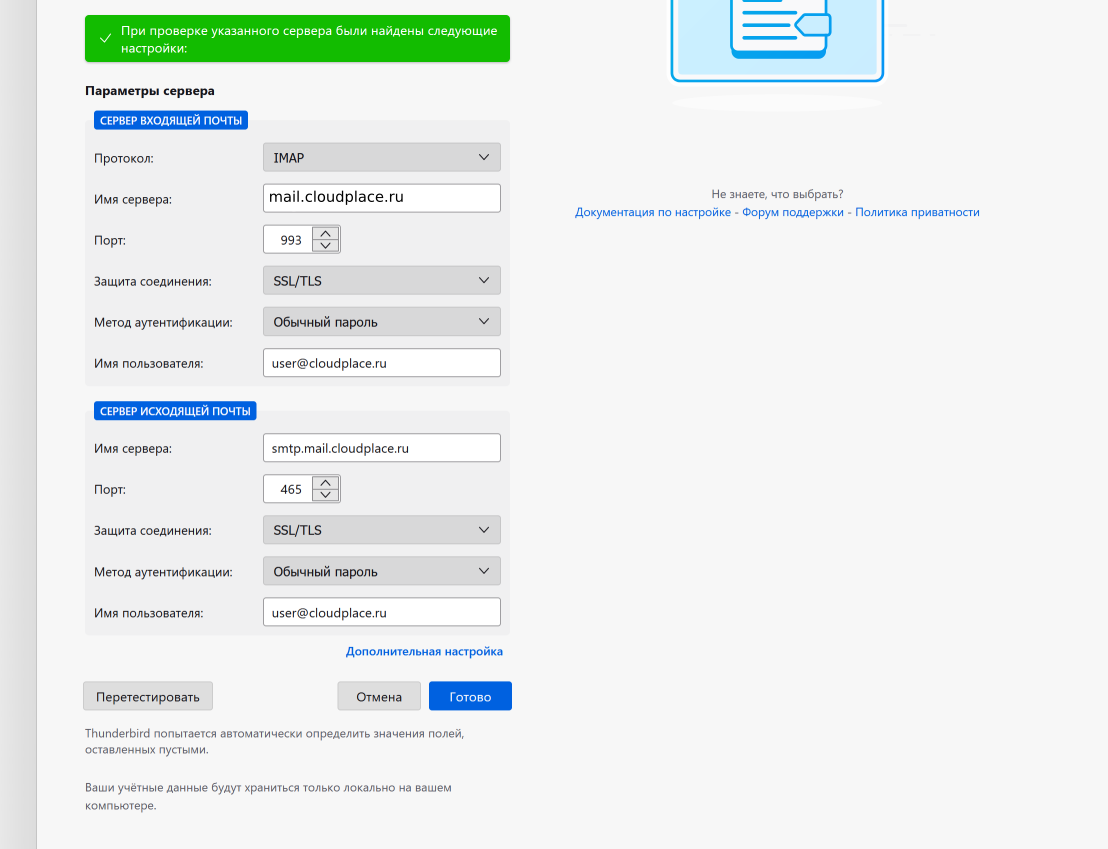Image resolution: width=1108 pixels, height=849 pixels.
Task: Expand outgoing Защита соединения SSL/TLS dropdown
Action: click(381, 530)
